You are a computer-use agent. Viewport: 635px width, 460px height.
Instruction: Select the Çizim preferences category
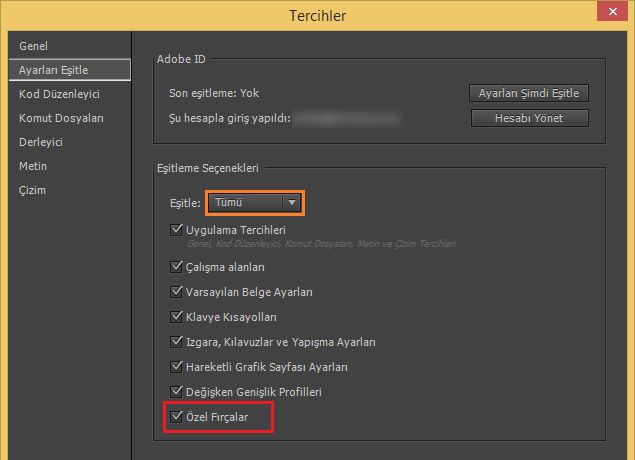point(32,190)
